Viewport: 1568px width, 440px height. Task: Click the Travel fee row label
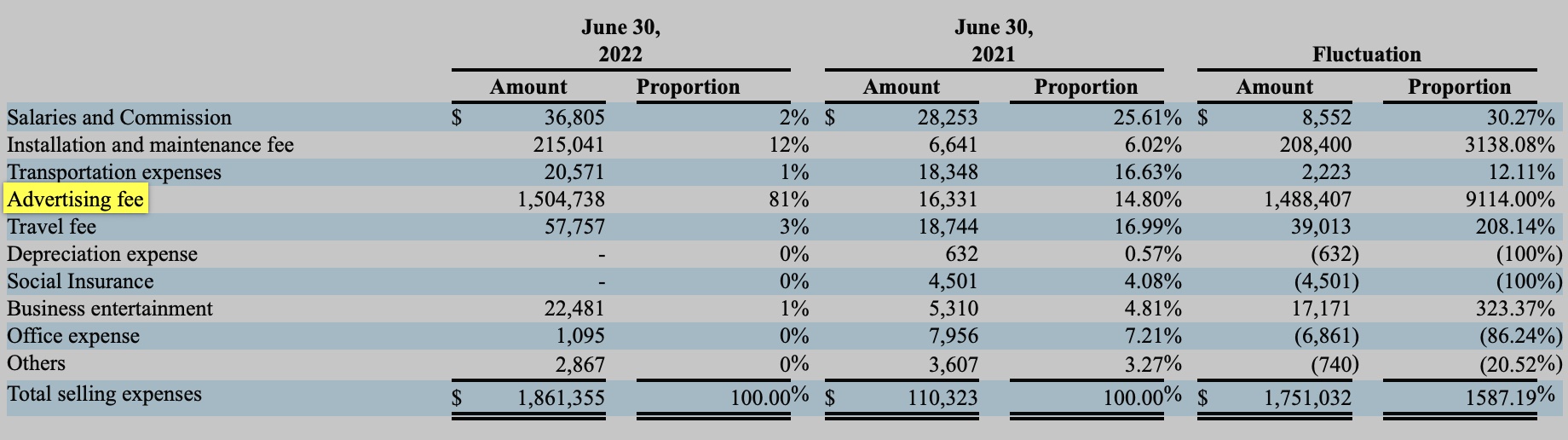(51, 227)
